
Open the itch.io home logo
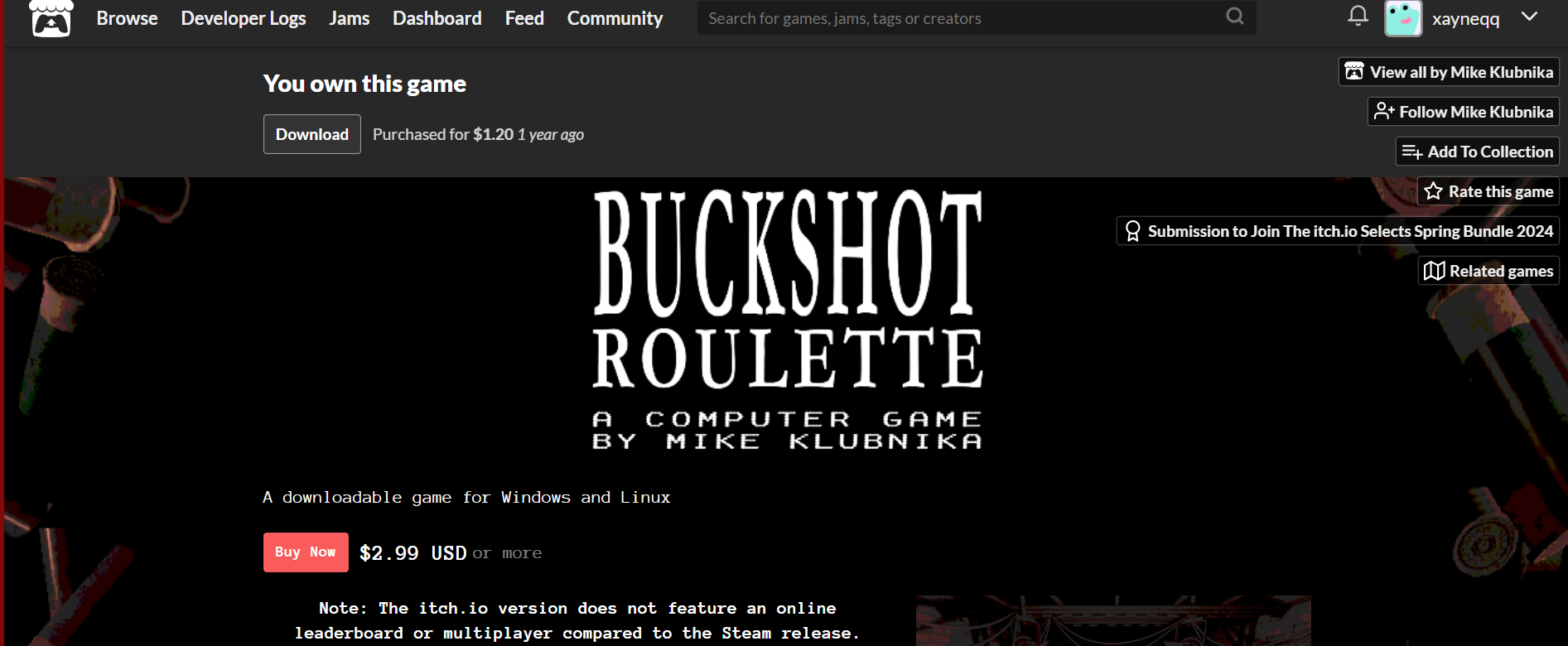pos(51,18)
